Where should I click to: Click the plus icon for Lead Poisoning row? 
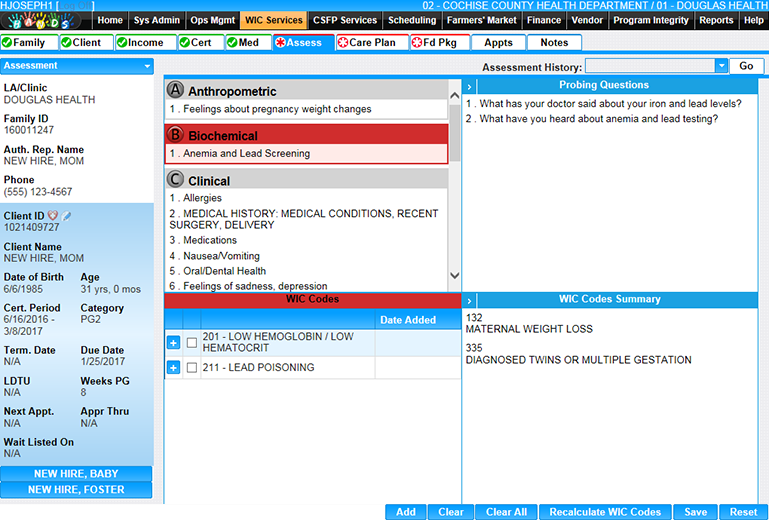(x=173, y=368)
